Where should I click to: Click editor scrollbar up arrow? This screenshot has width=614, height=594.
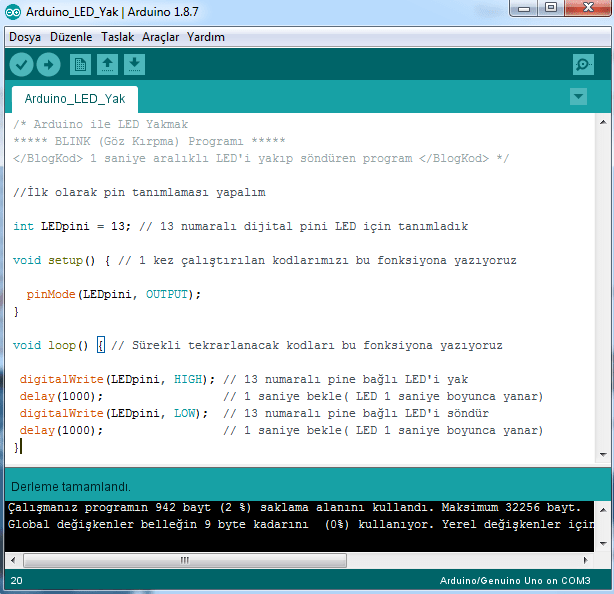click(603, 123)
